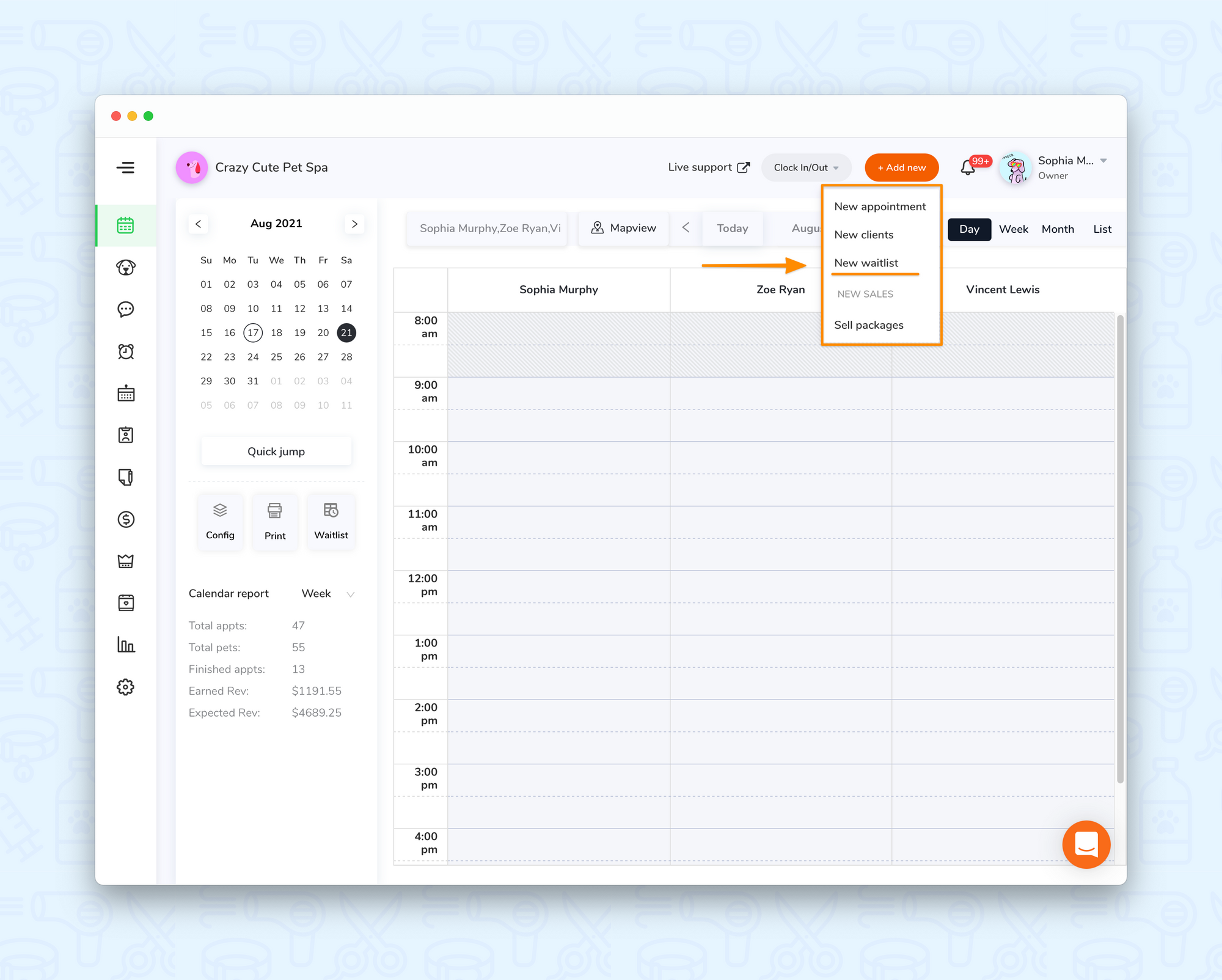Open the settings gear in the sidebar
The height and width of the screenshot is (980, 1222).
126,687
